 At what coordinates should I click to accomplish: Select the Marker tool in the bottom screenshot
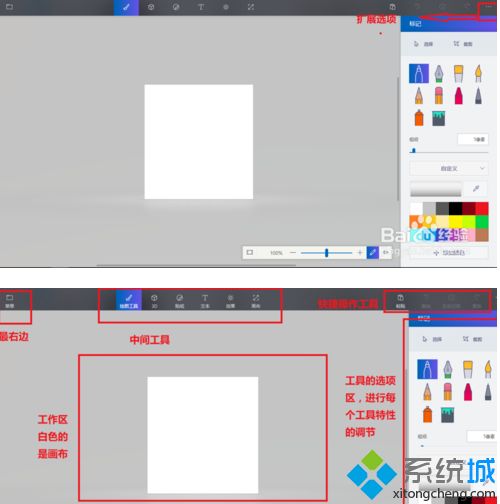[x=427, y=369]
